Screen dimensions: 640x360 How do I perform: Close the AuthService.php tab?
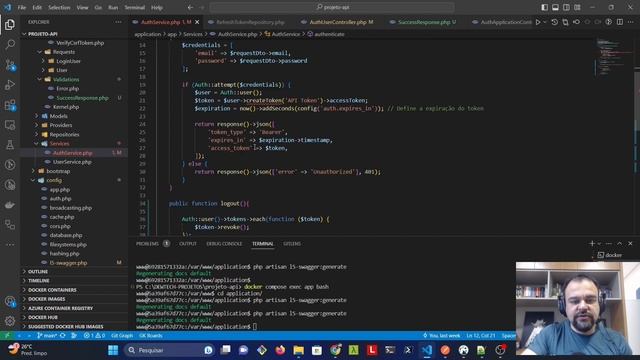click(x=197, y=22)
